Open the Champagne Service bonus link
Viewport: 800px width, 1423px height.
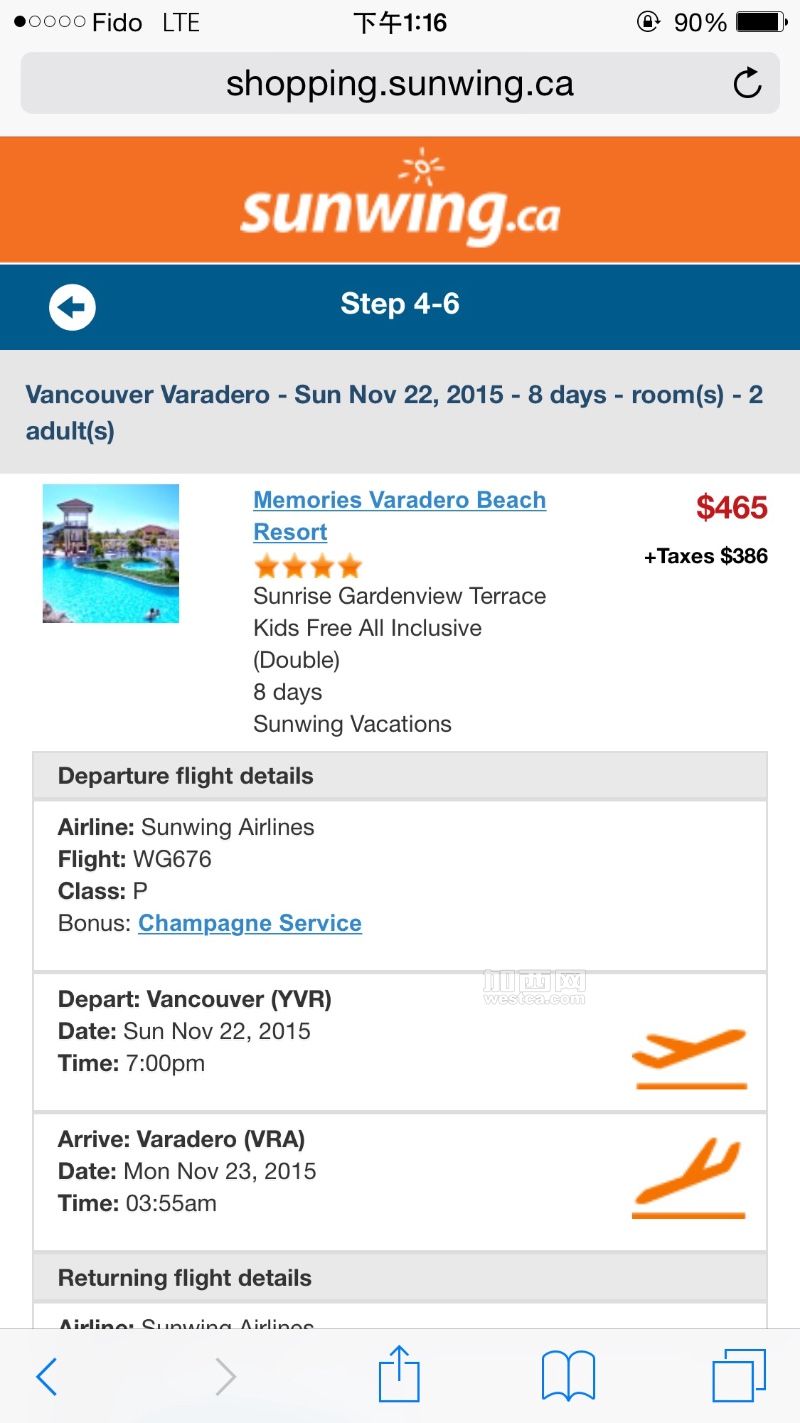click(250, 923)
